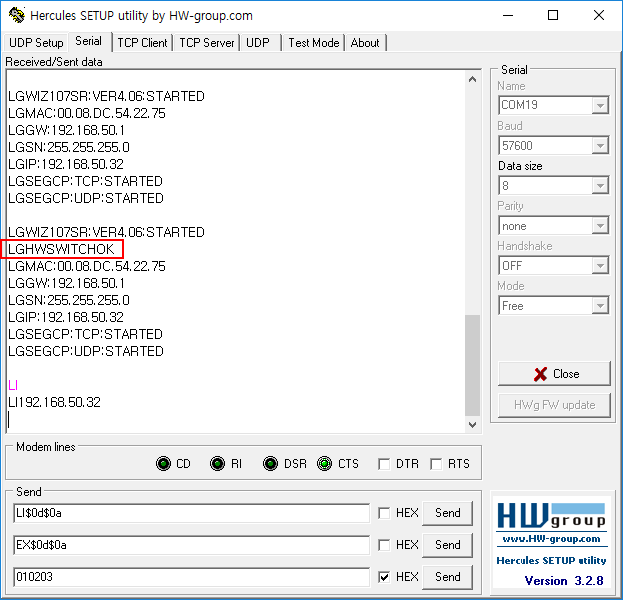Open the serial port Name dropdown COM19
623x600 pixels.
[x=600, y=105]
